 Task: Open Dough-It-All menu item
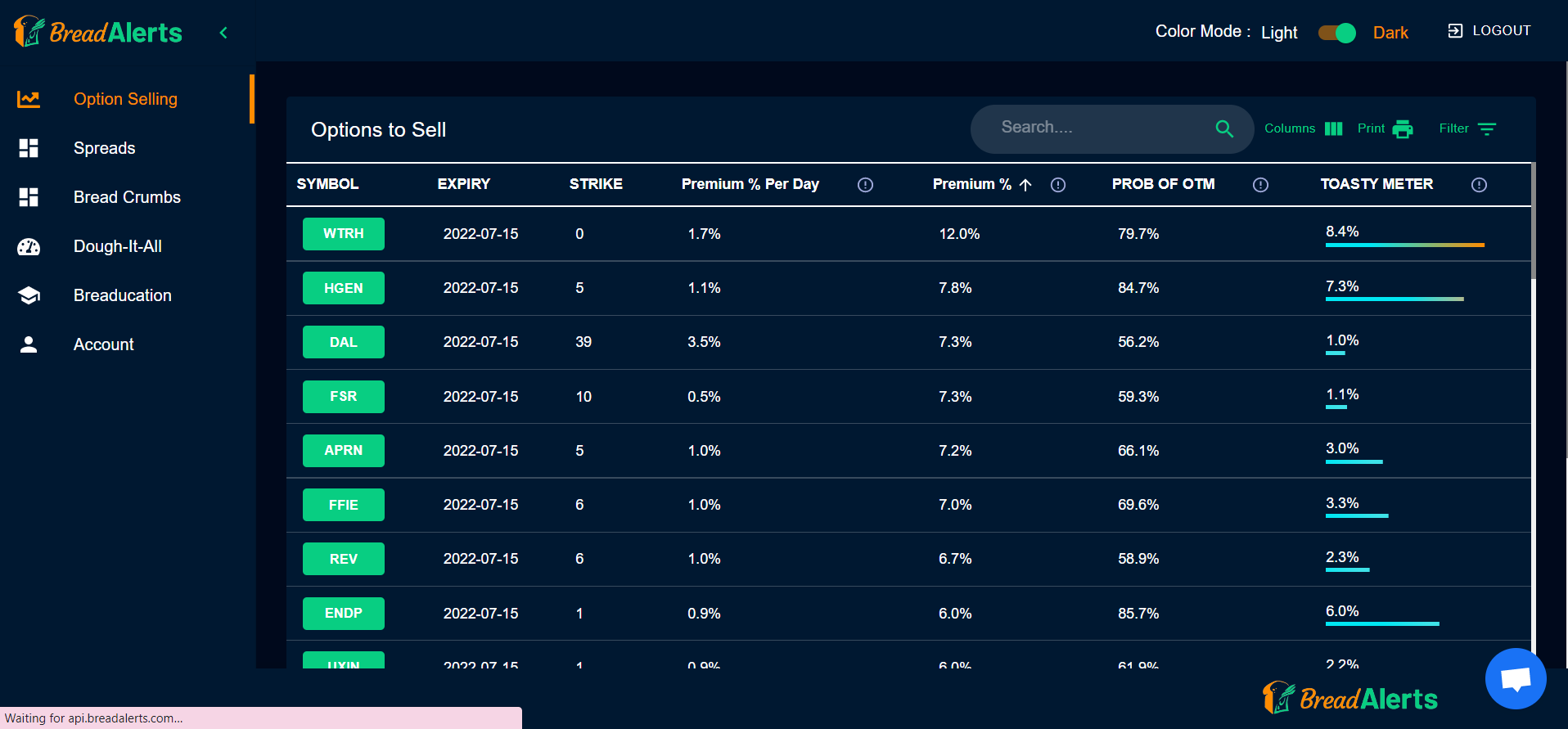click(x=118, y=246)
